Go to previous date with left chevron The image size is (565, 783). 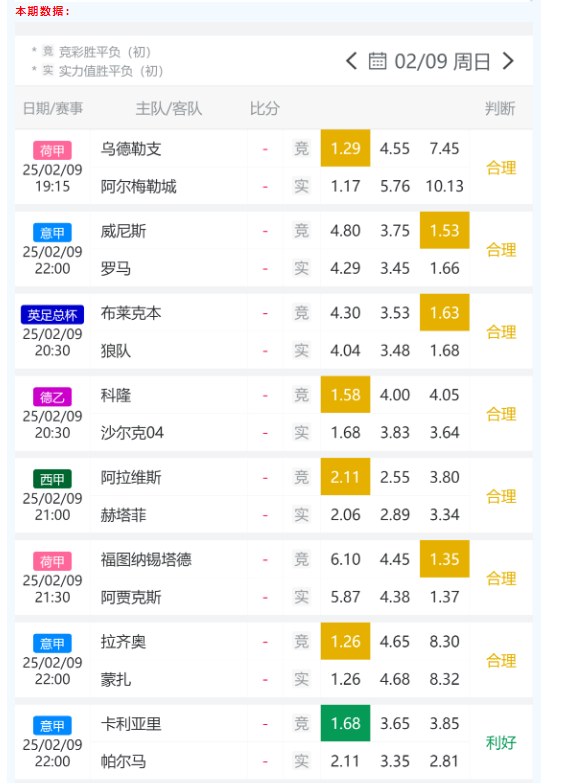351,61
